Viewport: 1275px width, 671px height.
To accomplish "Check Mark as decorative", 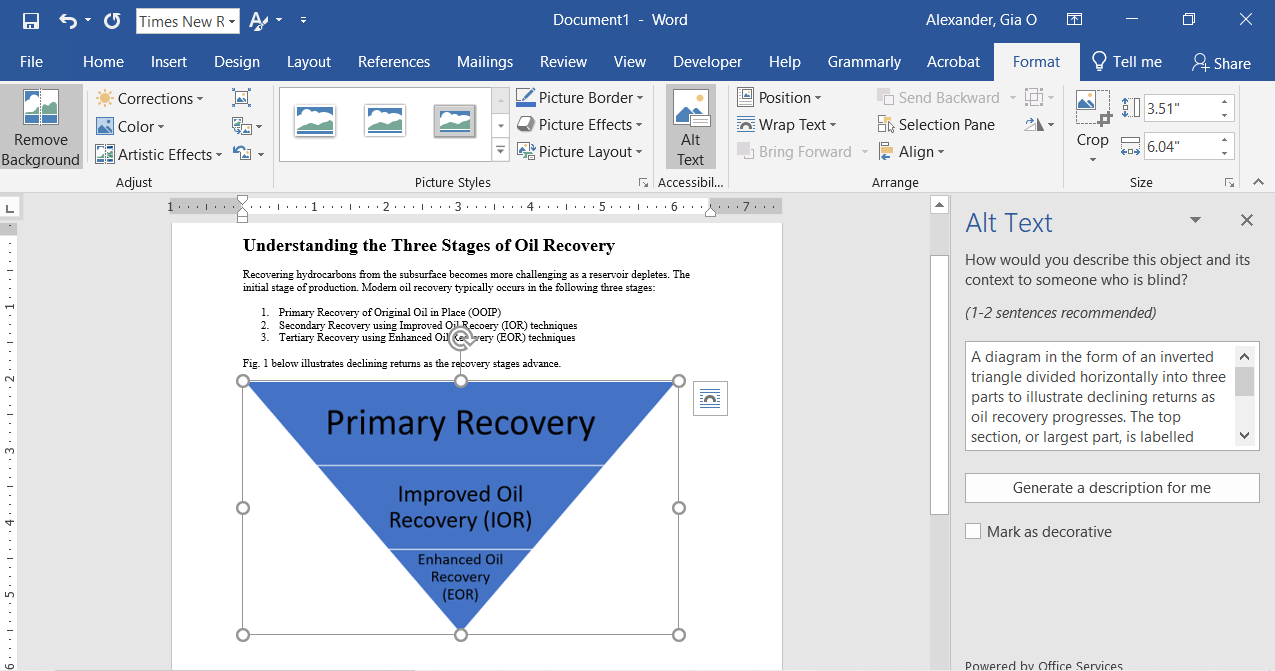I will coord(973,531).
